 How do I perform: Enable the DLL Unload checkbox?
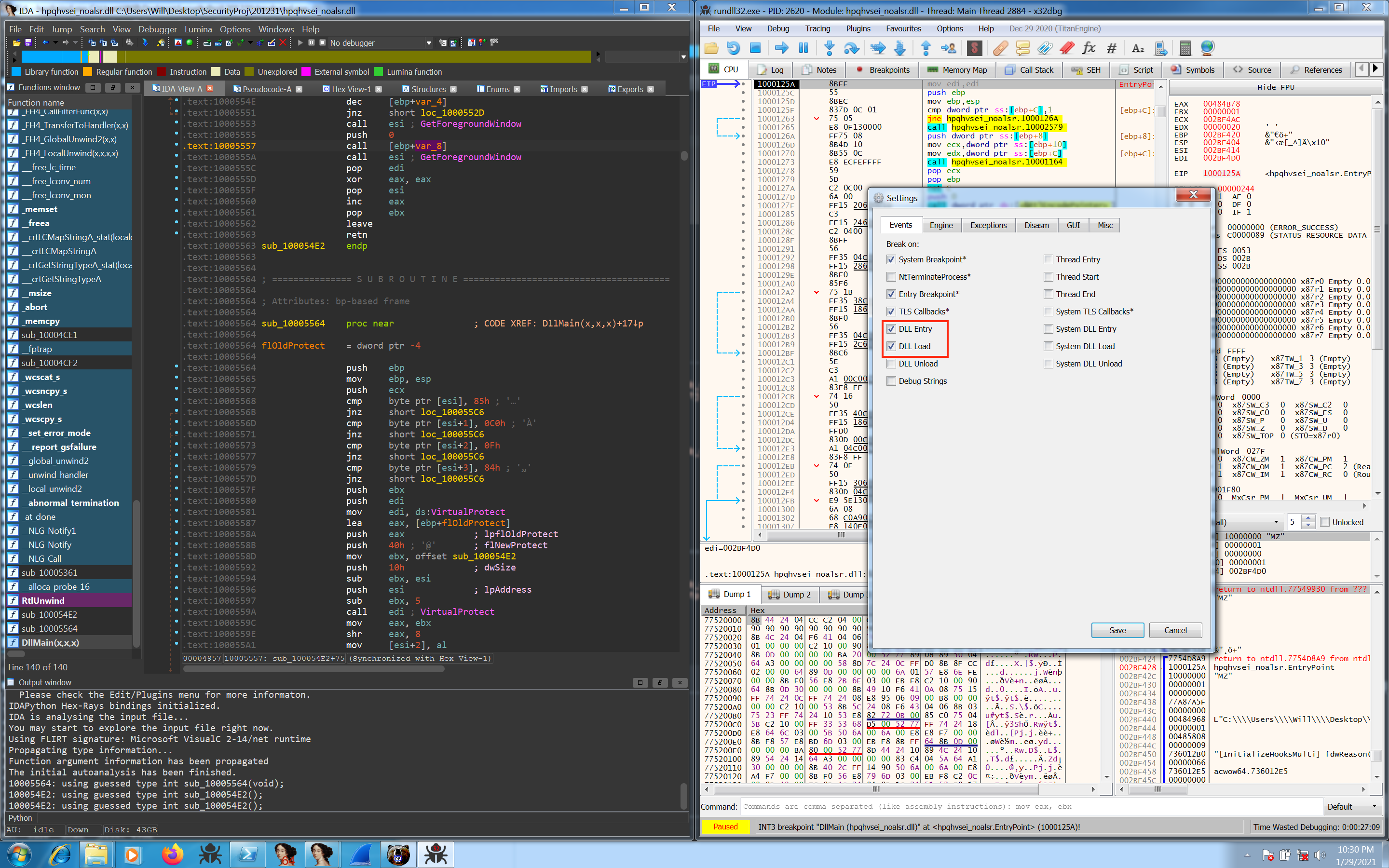[x=891, y=364]
